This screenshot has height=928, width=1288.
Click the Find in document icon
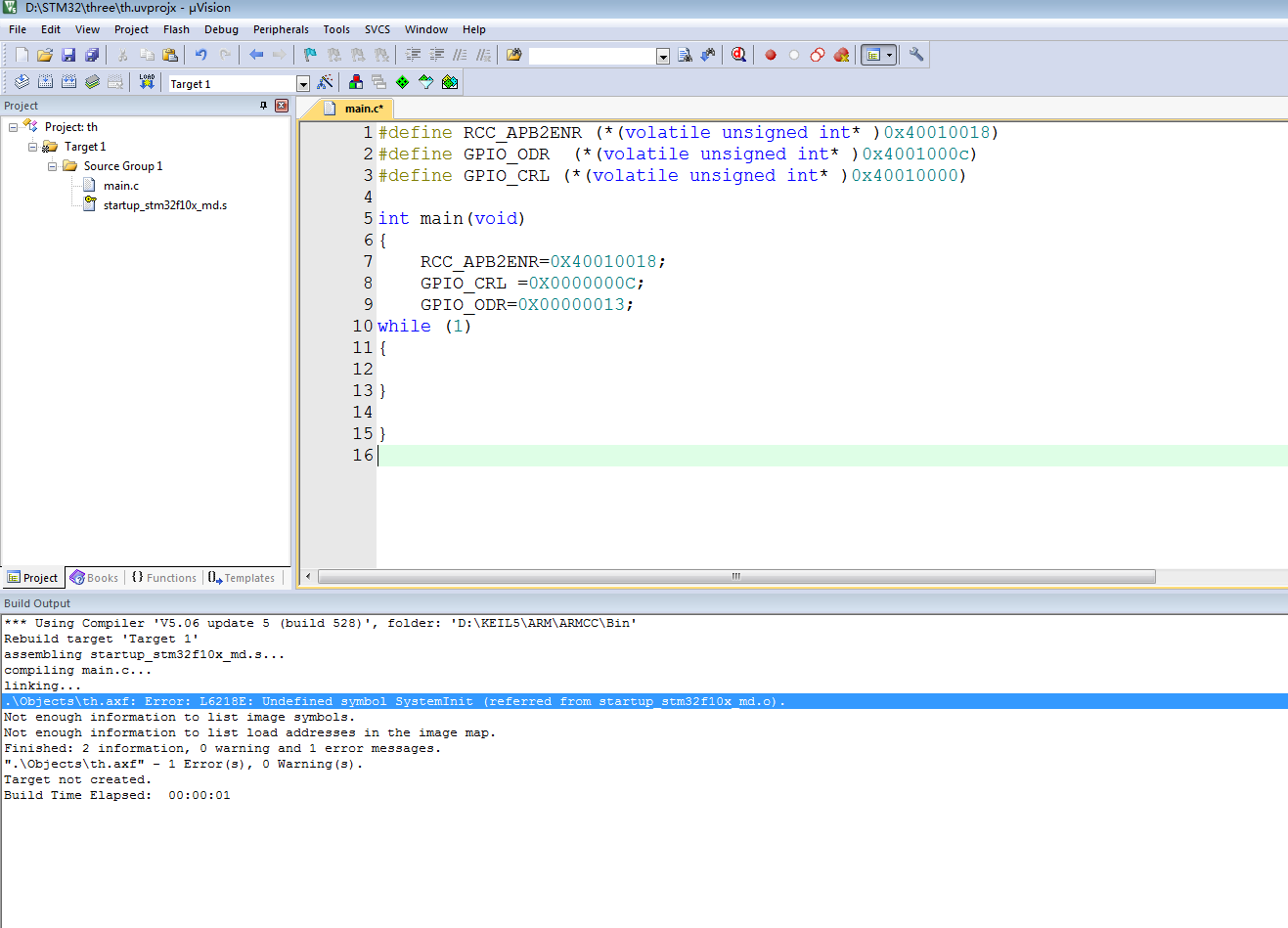coord(685,55)
